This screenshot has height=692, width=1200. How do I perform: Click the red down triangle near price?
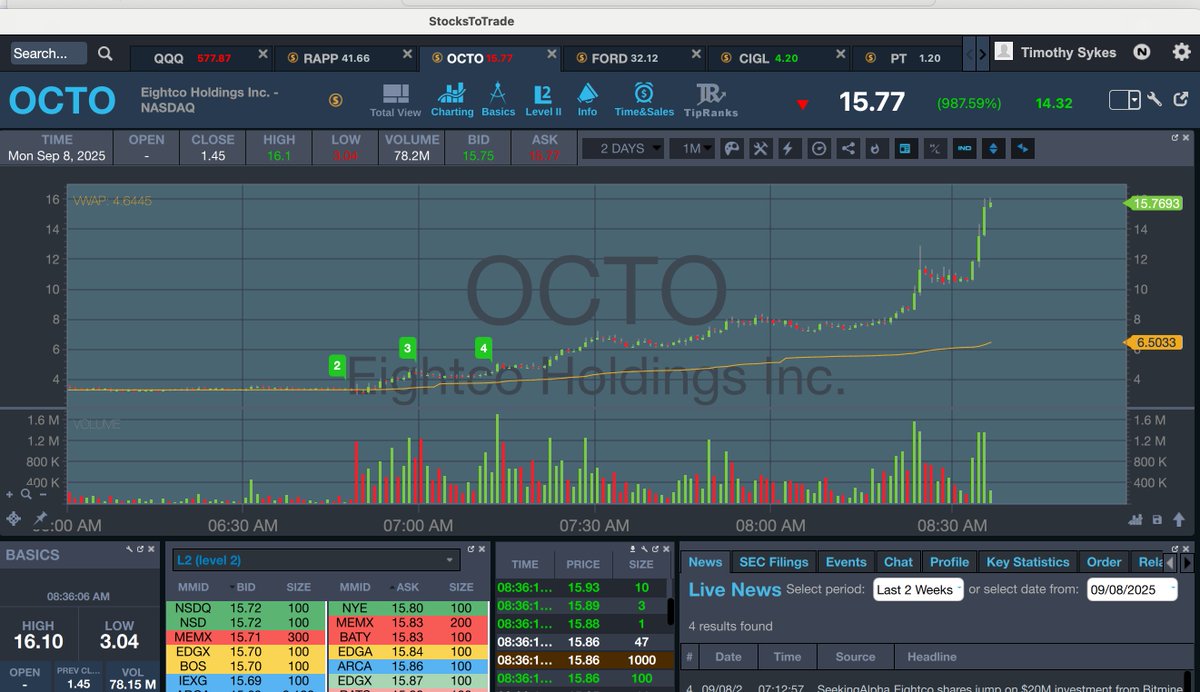(x=803, y=104)
